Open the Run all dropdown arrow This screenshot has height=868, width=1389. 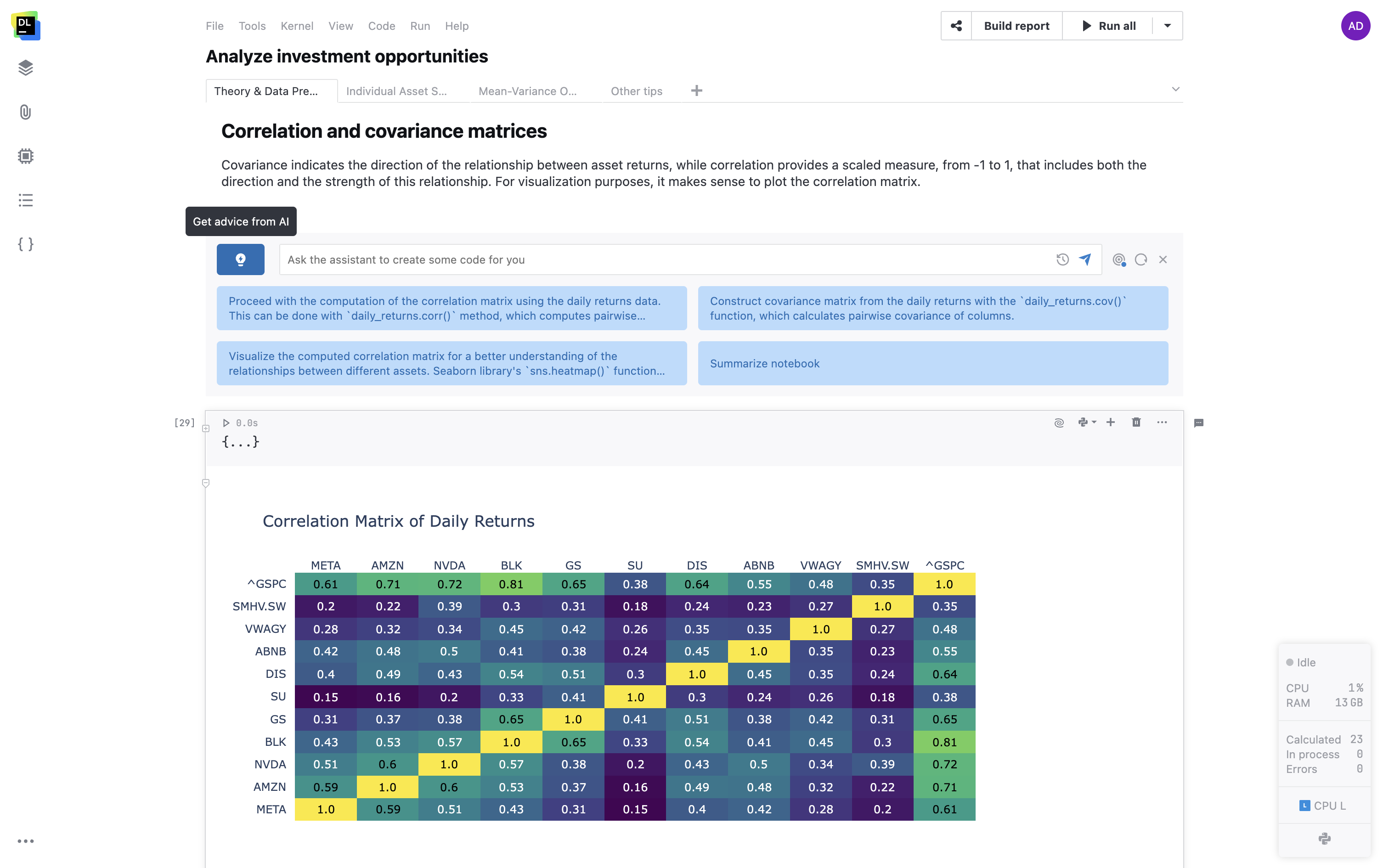[x=1168, y=25]
